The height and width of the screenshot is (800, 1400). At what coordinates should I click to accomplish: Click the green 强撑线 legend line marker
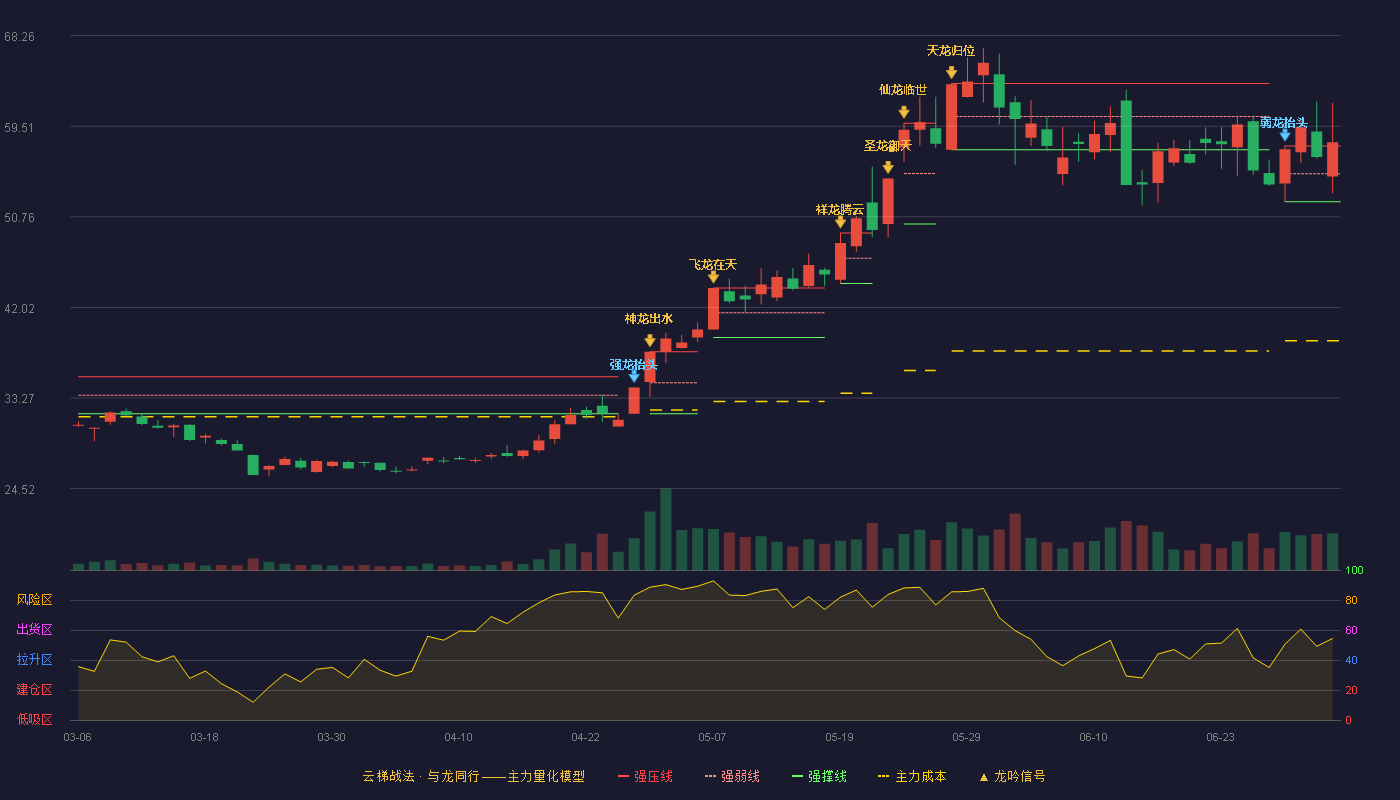pos(798,776)
